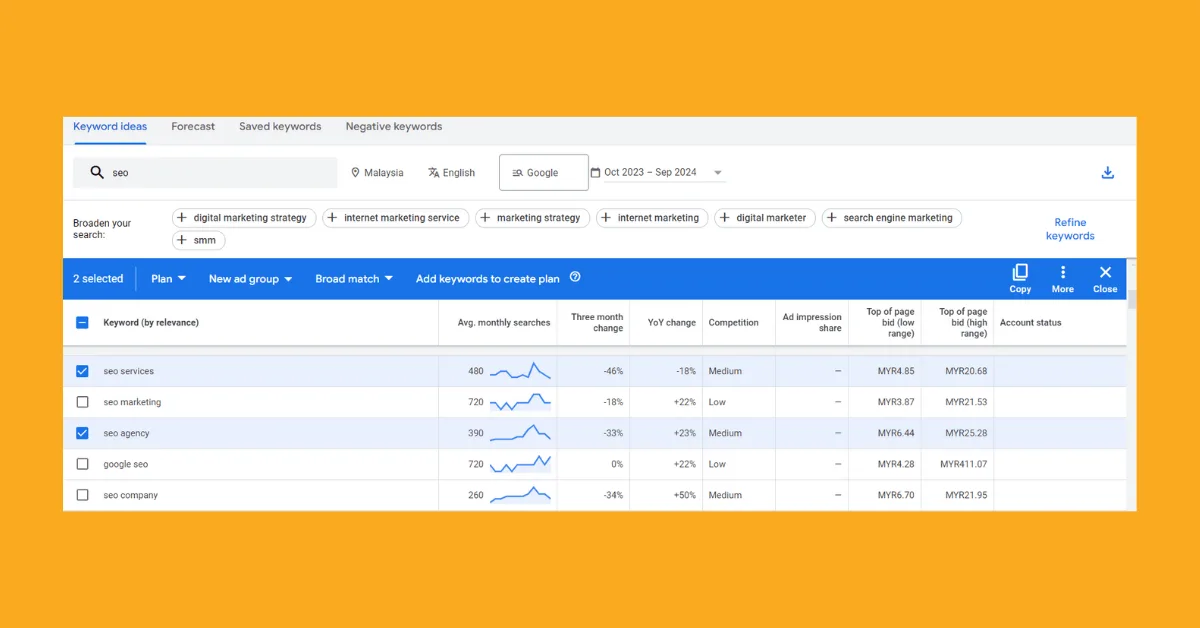This screenshot has width=1200, height=628.
Task: Click the '2 selected' label
Action: 98,279
